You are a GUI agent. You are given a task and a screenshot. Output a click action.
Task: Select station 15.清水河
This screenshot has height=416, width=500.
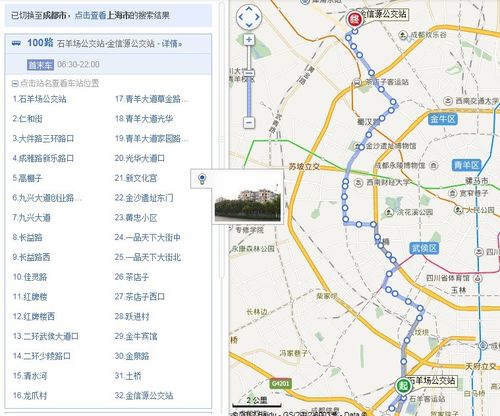click(x=30, y=376)
